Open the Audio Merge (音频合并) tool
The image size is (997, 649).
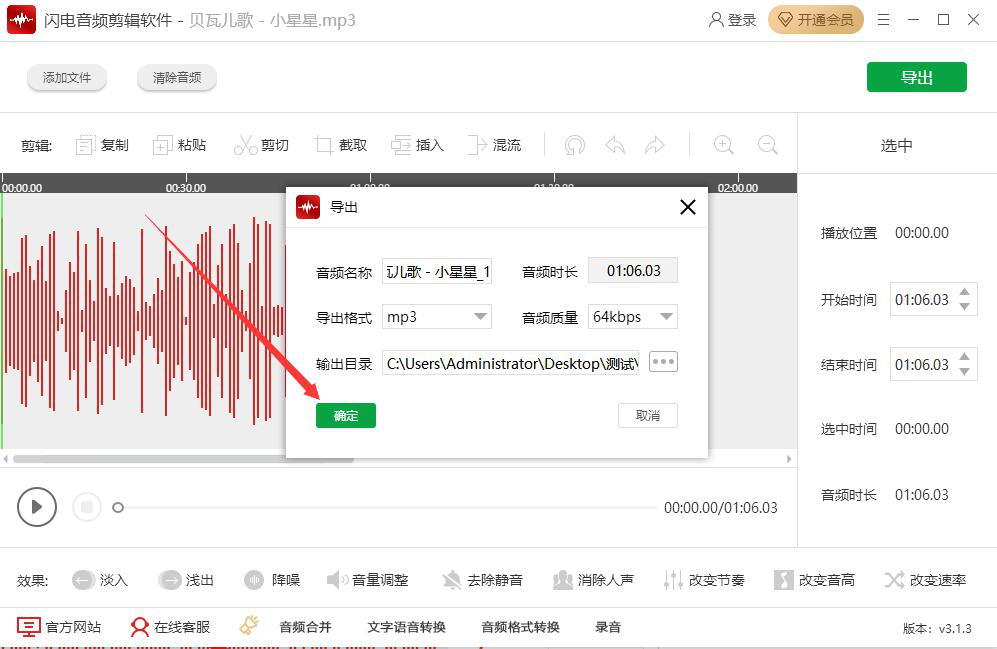[x=305, y=627]
